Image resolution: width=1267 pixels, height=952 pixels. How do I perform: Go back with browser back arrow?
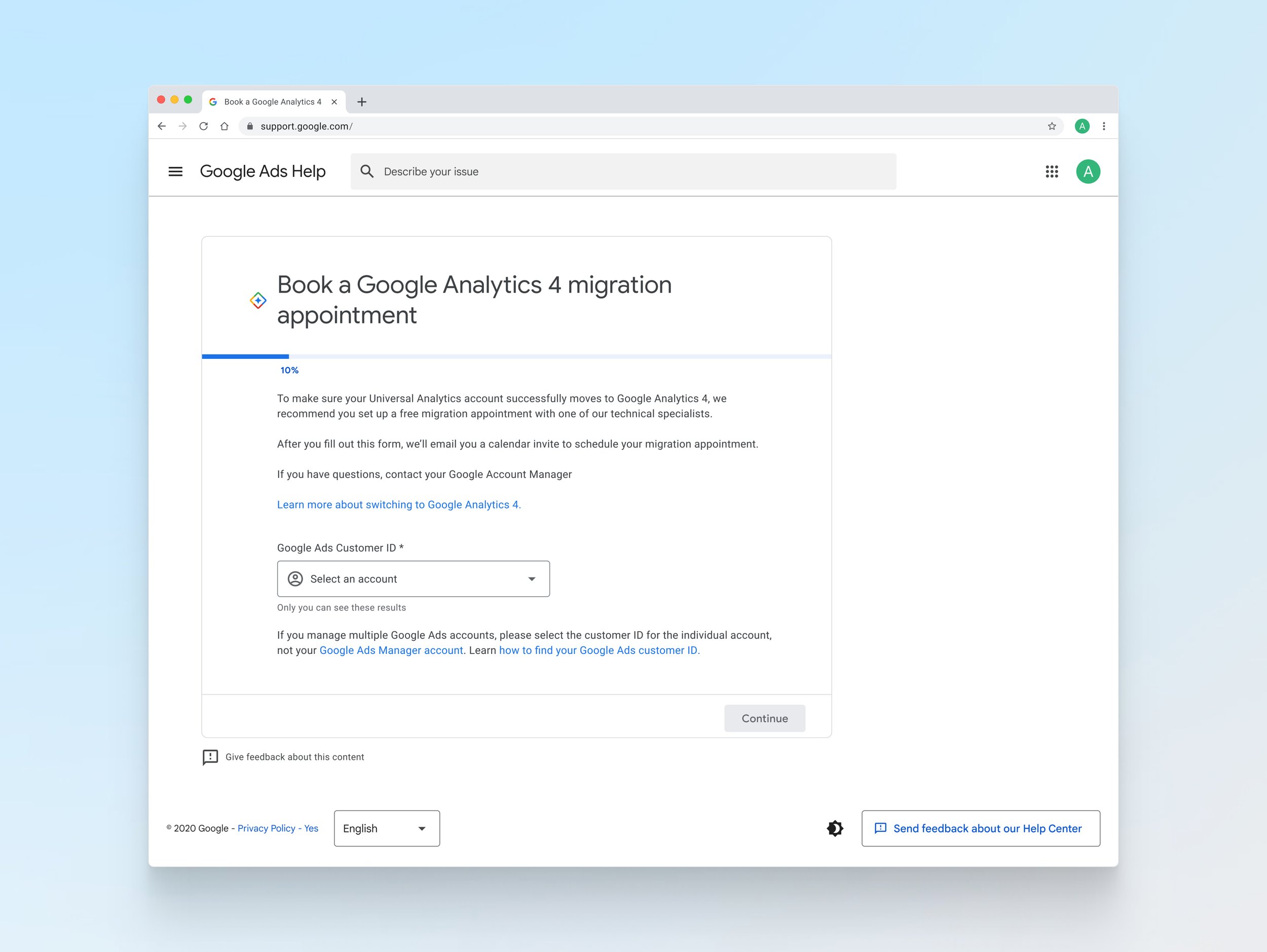[x=162, y=126]
